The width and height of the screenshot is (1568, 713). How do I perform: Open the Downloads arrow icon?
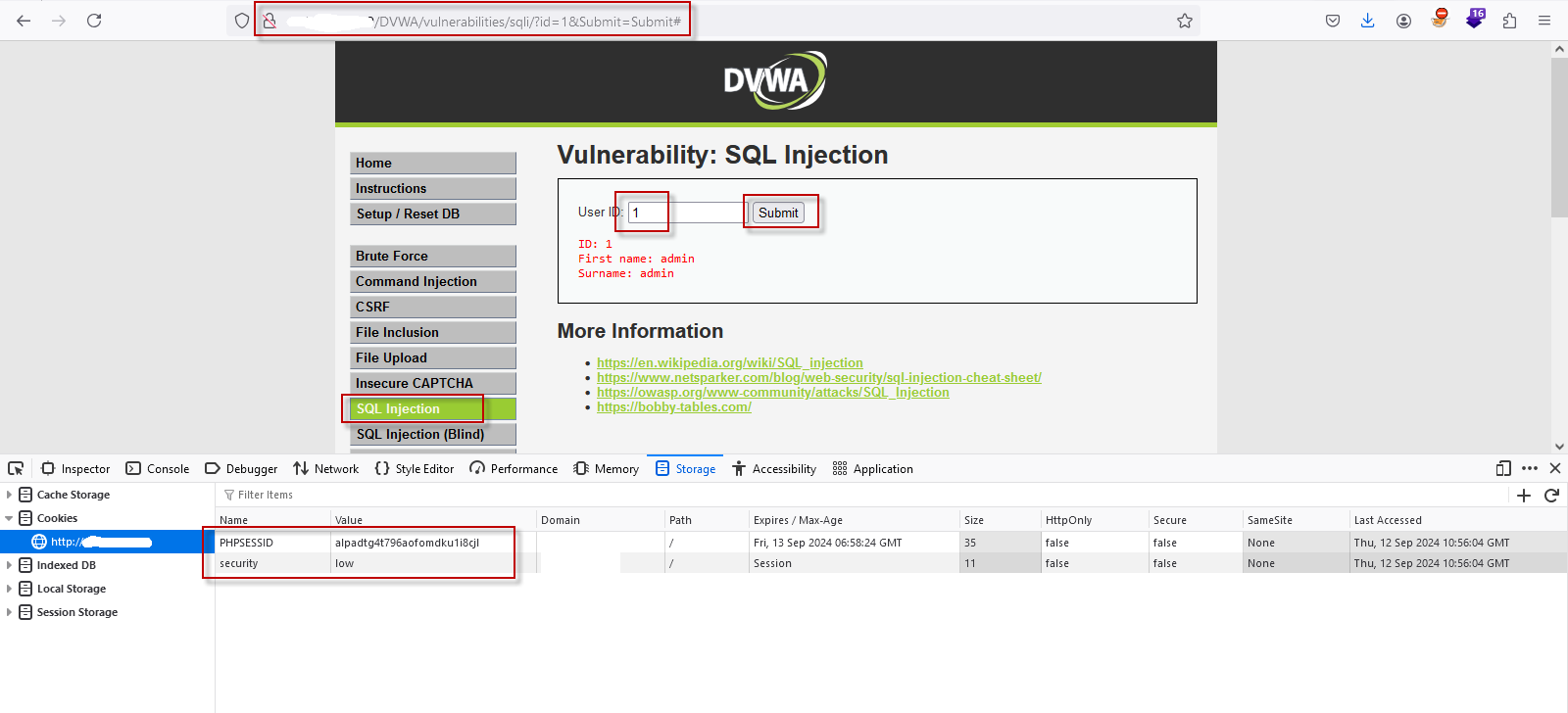pos(1368,21)
